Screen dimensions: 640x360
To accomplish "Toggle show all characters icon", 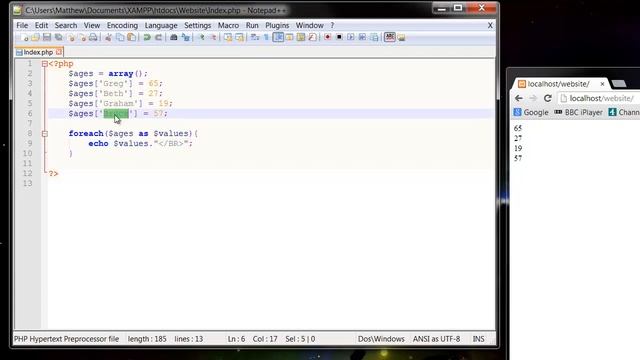I will (x=266, y=38).
